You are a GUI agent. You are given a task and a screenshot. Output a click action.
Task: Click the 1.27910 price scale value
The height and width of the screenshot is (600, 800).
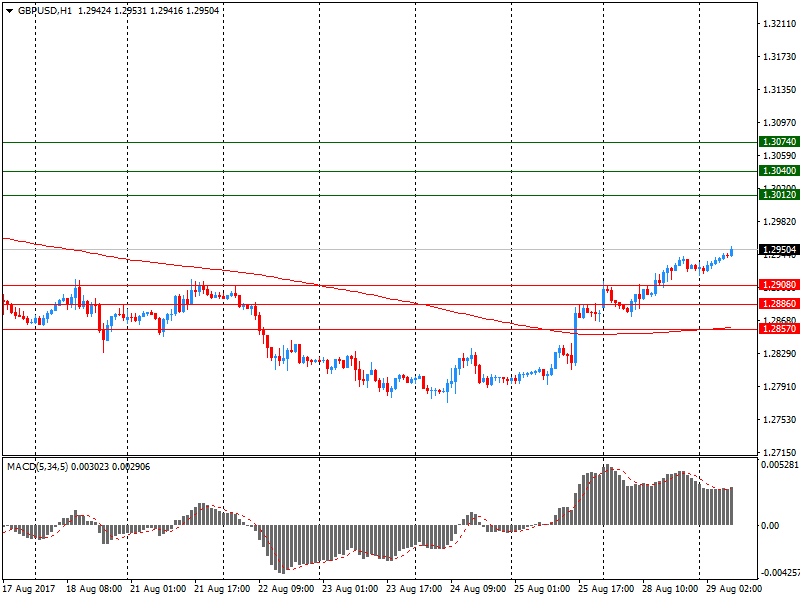(x=779, y=387)
